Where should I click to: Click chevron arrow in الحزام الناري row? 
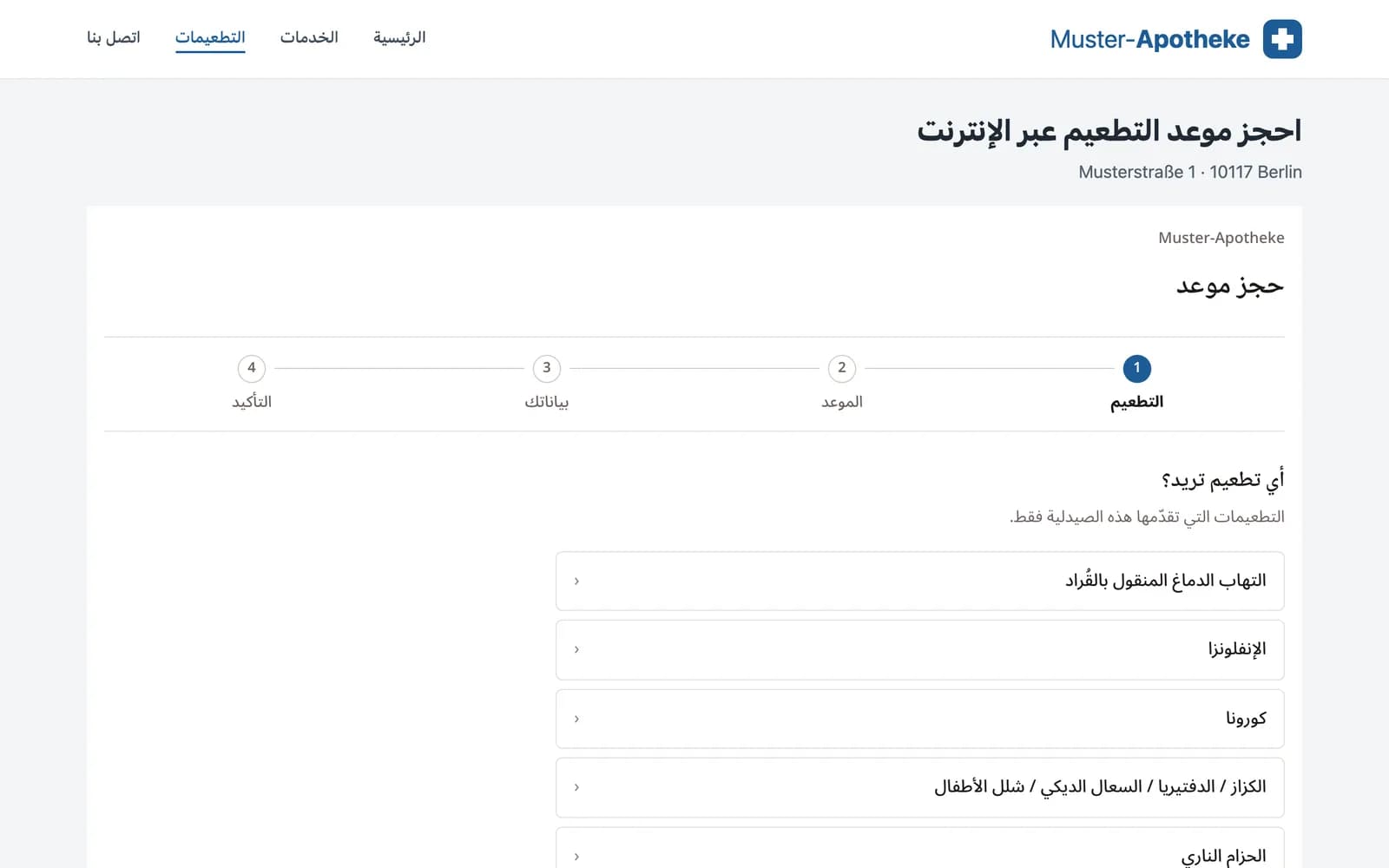[576, 856]
